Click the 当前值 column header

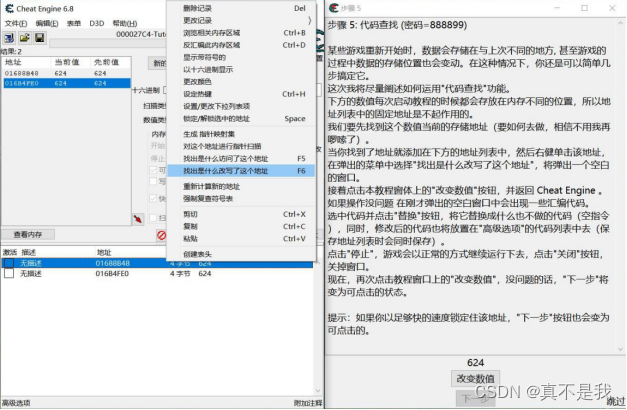click(71, 62)
